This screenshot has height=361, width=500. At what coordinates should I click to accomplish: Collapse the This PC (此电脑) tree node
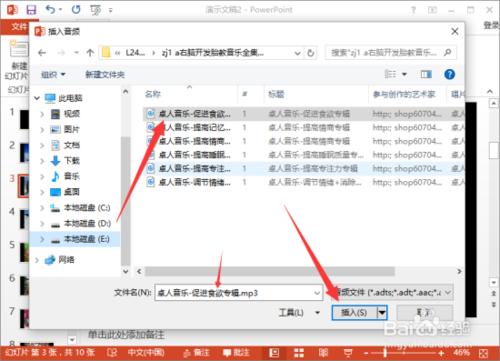click(37, 98)
